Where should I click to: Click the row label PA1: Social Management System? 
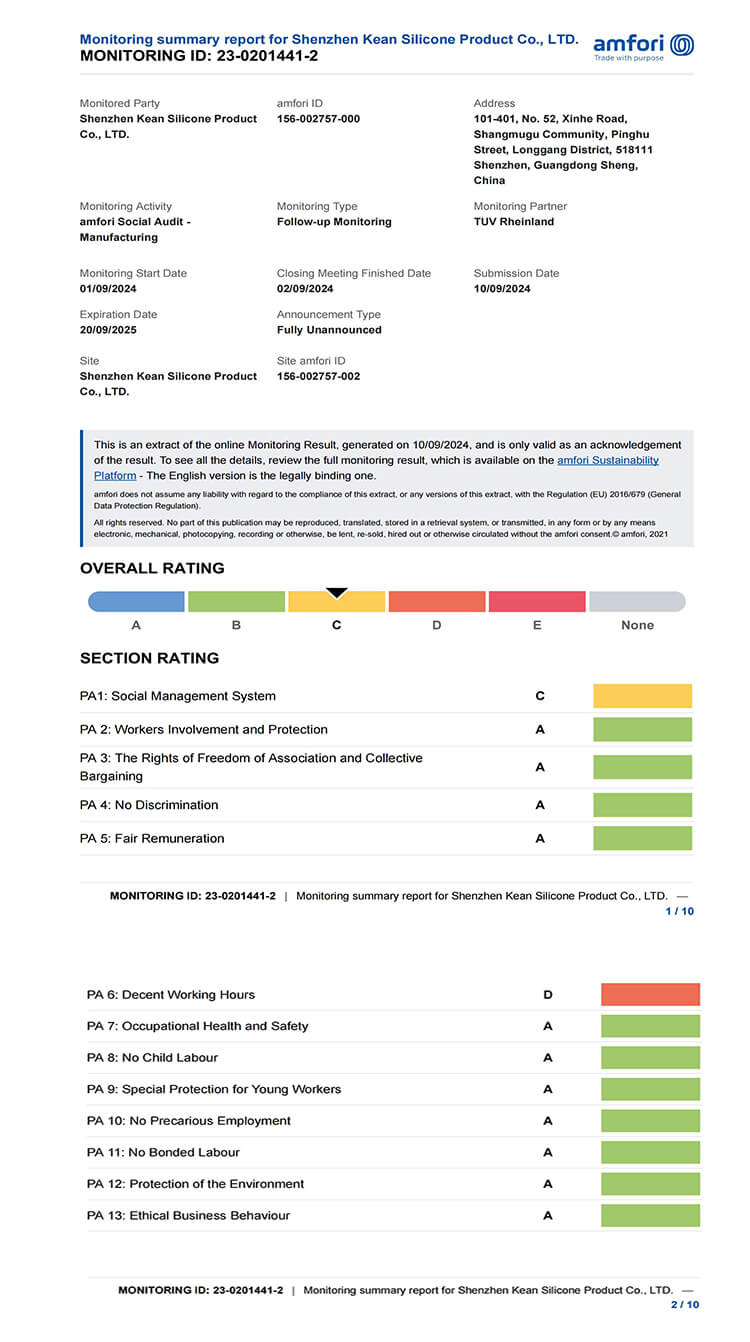click(x=178, y=696)
